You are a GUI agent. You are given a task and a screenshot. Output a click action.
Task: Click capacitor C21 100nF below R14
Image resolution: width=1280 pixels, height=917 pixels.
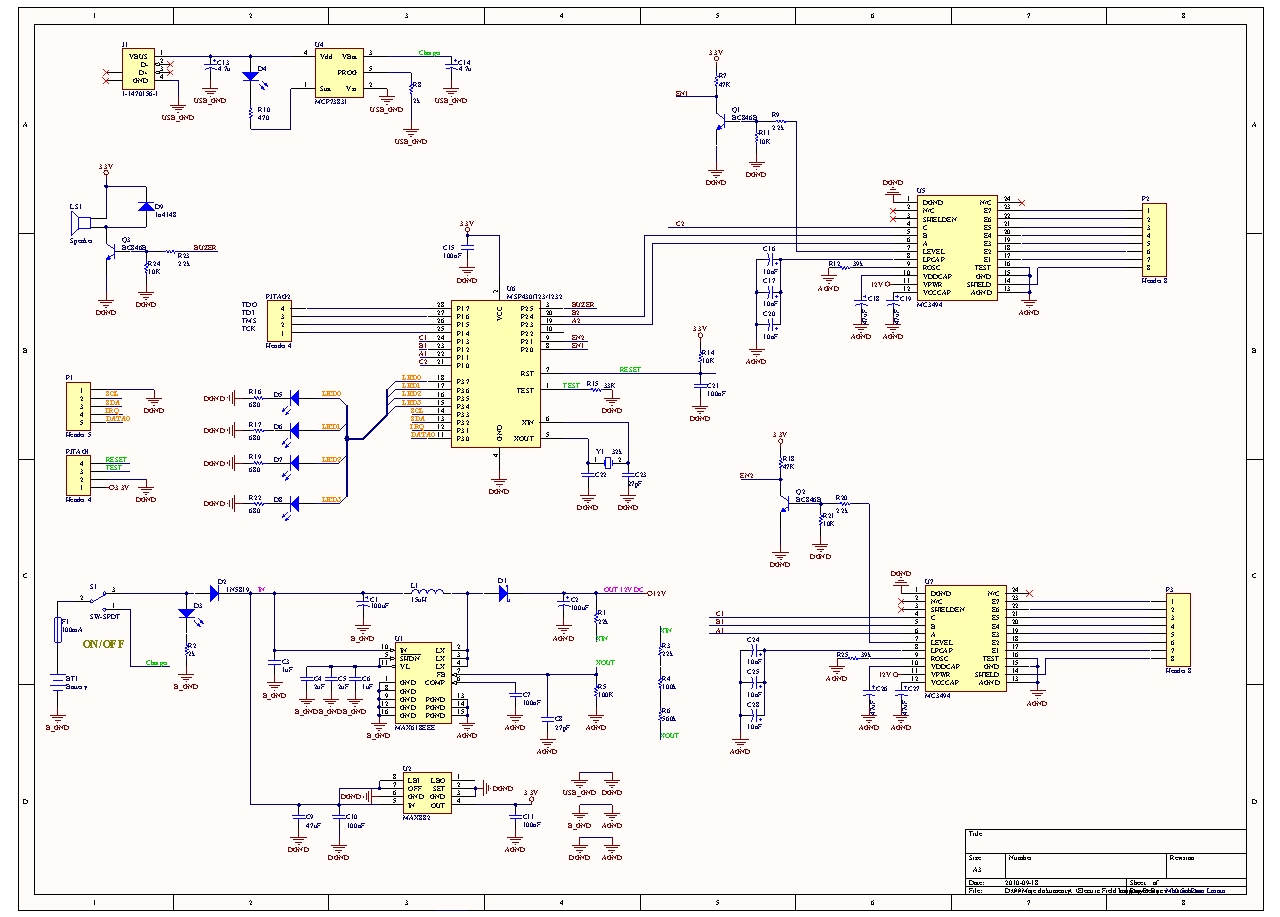(699, 386)
